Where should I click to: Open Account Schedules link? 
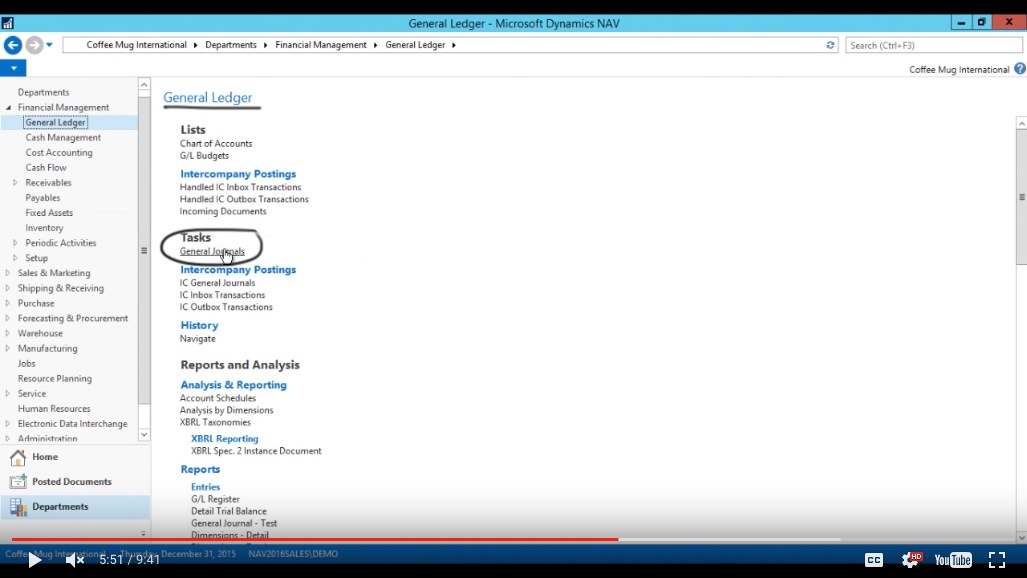[x=218, y=398]
